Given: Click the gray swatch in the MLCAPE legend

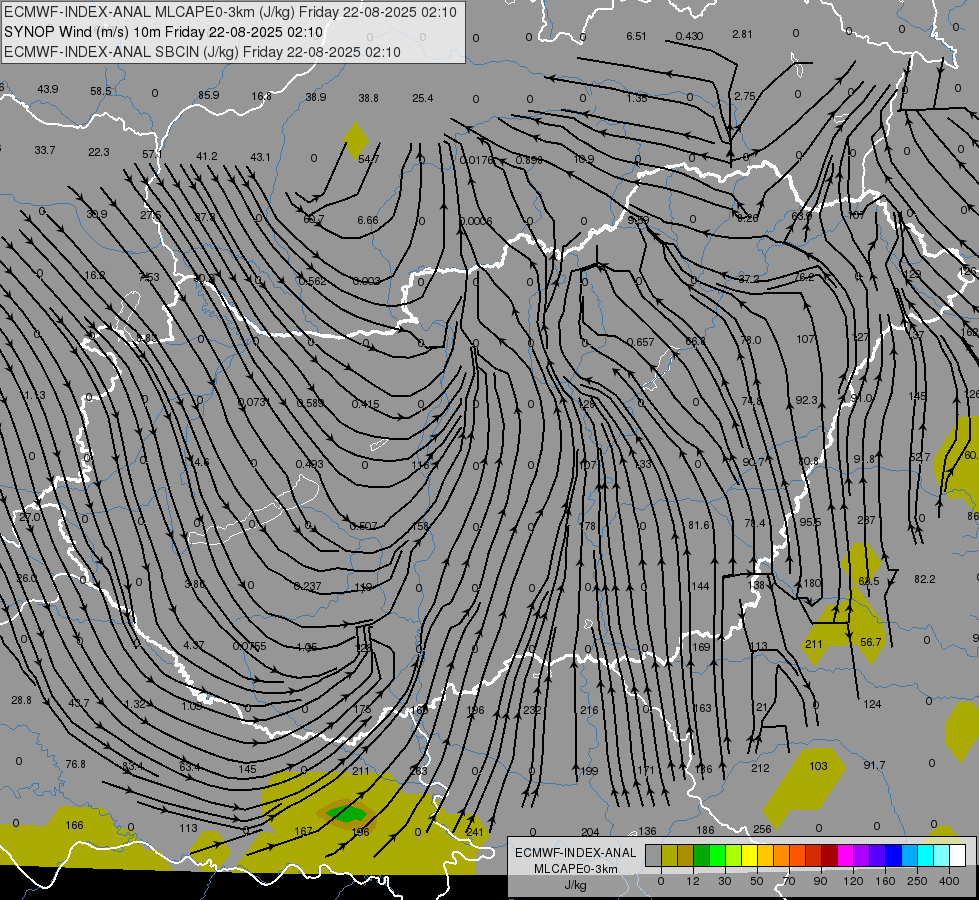Looking at the screenshot, I should [x=654, y=855].
